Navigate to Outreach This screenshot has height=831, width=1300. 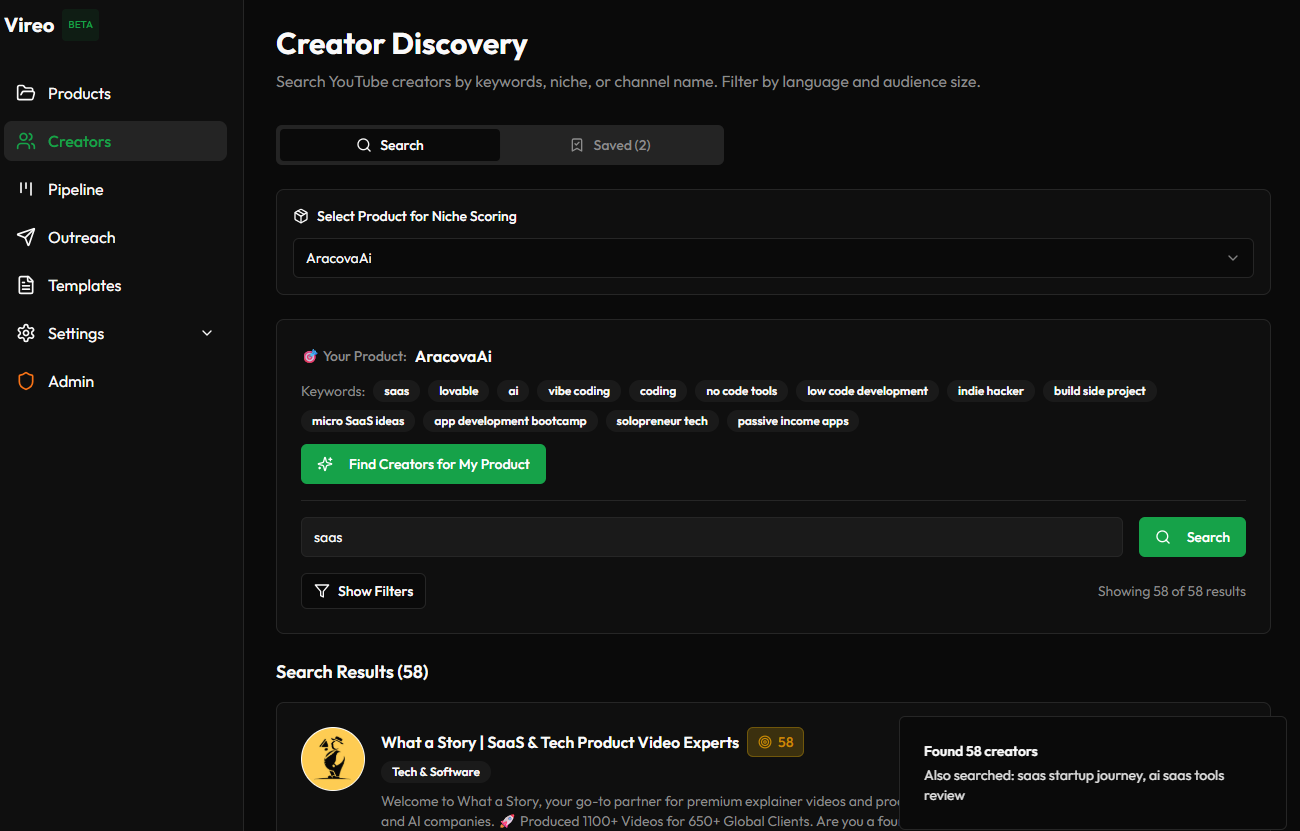[x=115, y=237]
